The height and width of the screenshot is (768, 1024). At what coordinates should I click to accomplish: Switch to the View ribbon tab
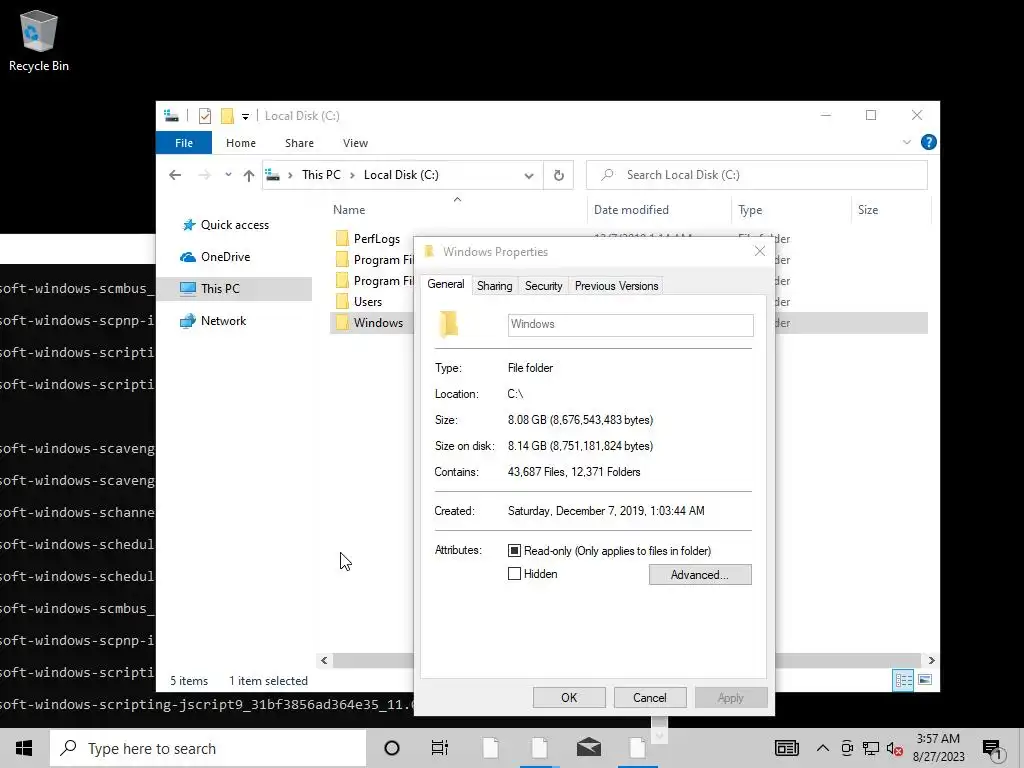point(355,143)
